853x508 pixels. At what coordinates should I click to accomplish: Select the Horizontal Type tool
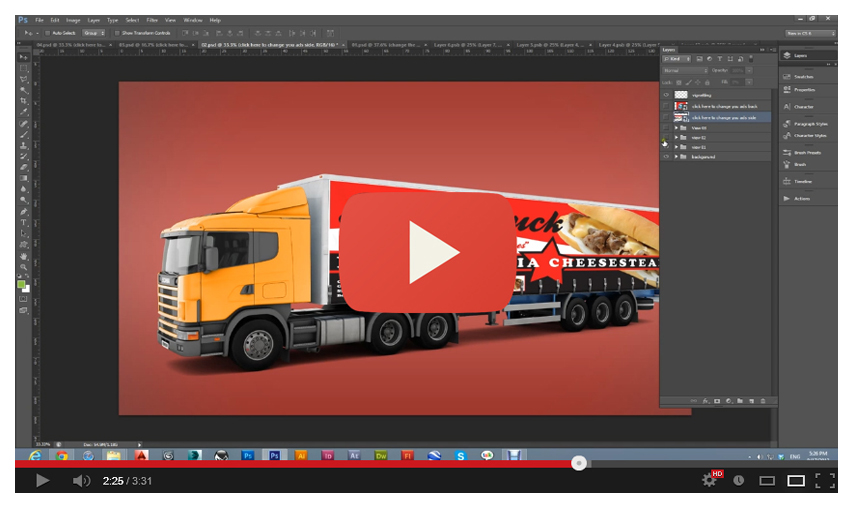click(23, 222)
